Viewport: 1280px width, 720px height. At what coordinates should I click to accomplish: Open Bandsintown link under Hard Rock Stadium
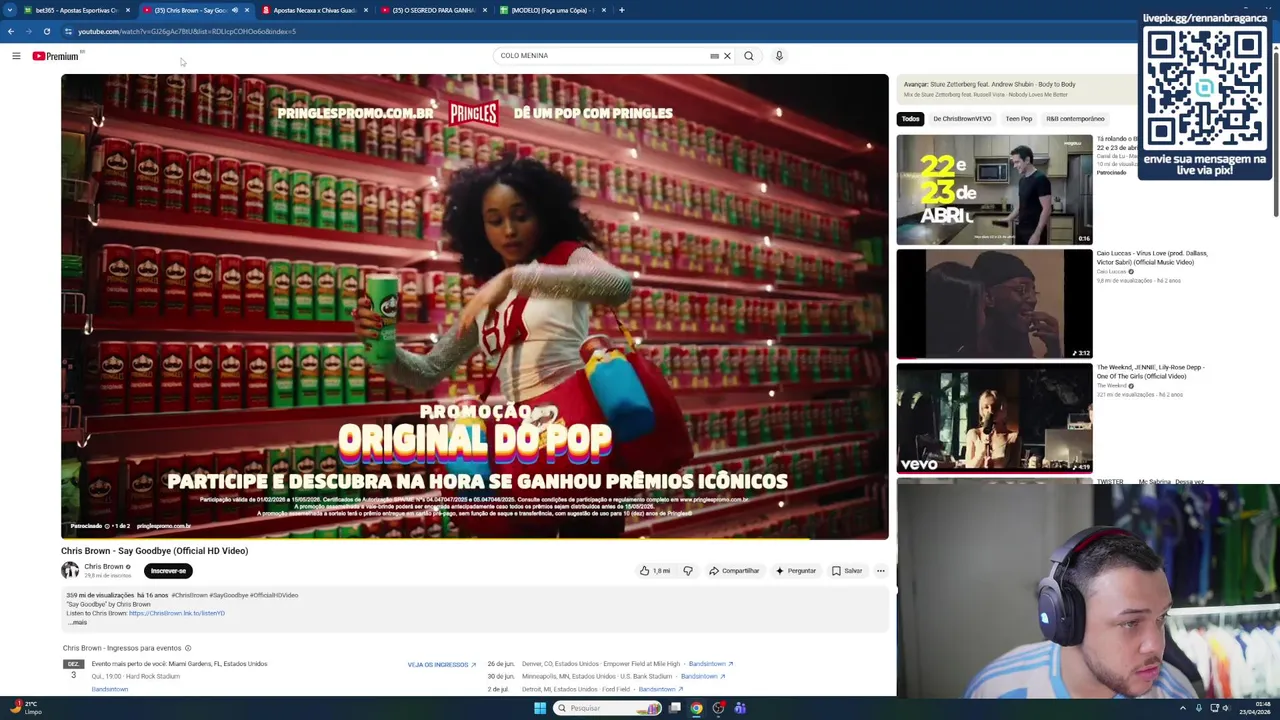(110, 689)
